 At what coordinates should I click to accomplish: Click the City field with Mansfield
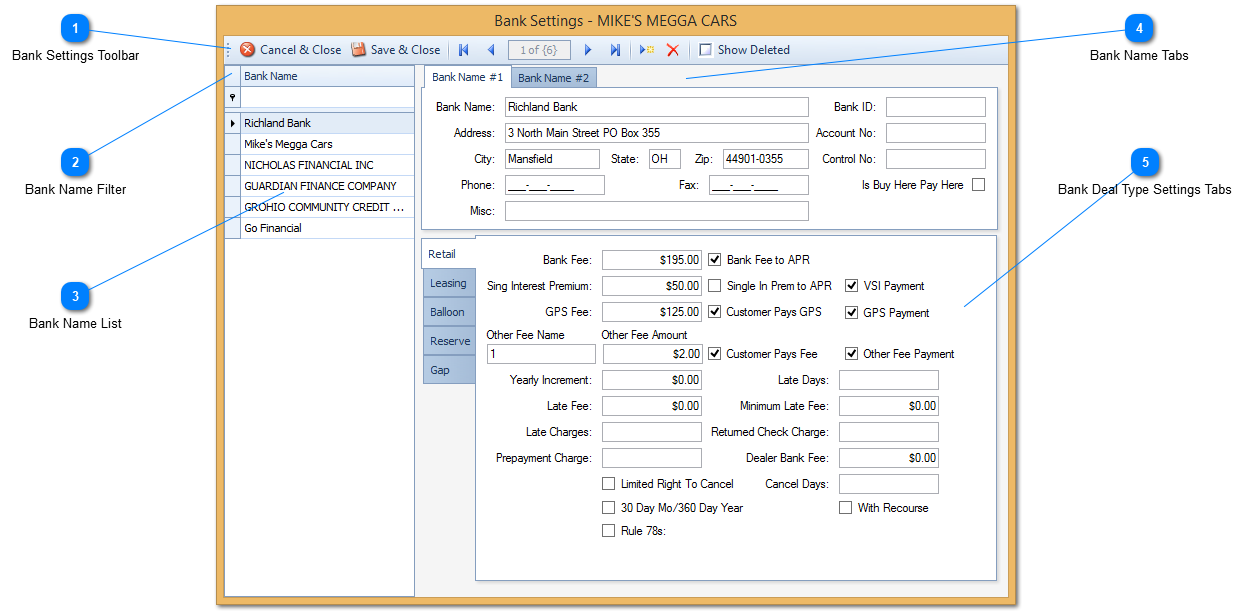click(x=552, y=159)
